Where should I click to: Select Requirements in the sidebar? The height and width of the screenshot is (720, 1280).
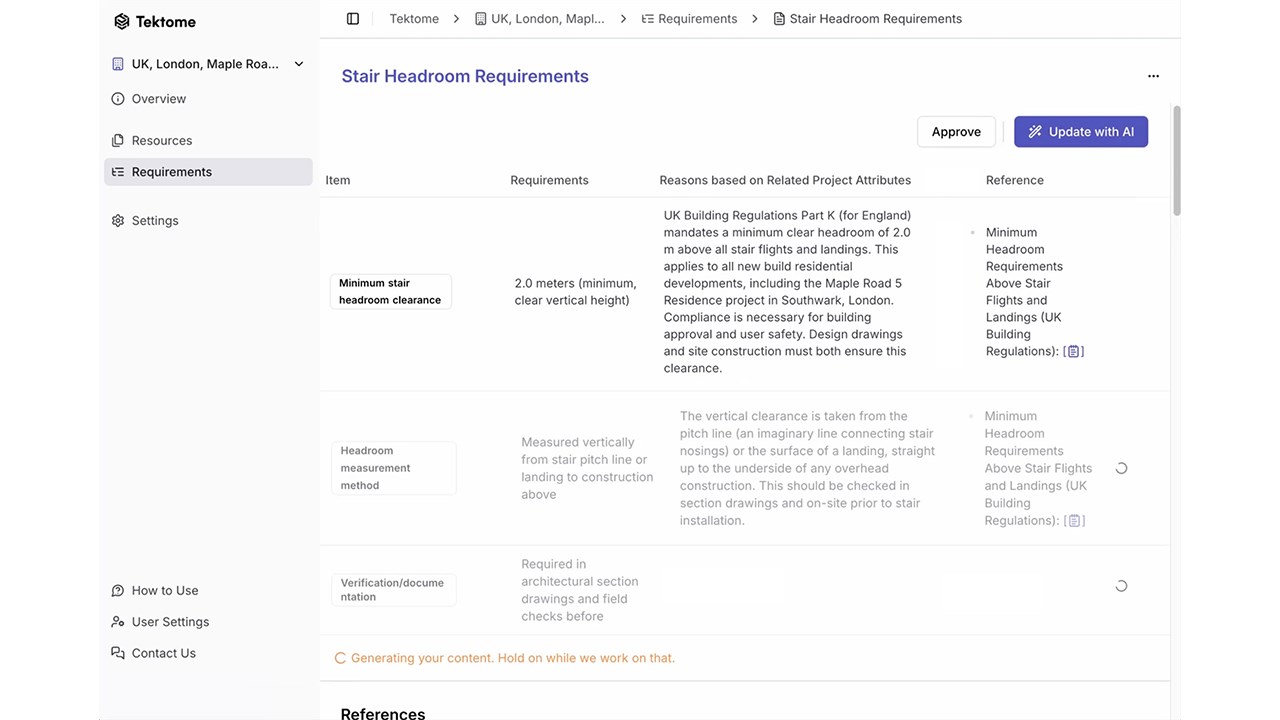point(208,172)
